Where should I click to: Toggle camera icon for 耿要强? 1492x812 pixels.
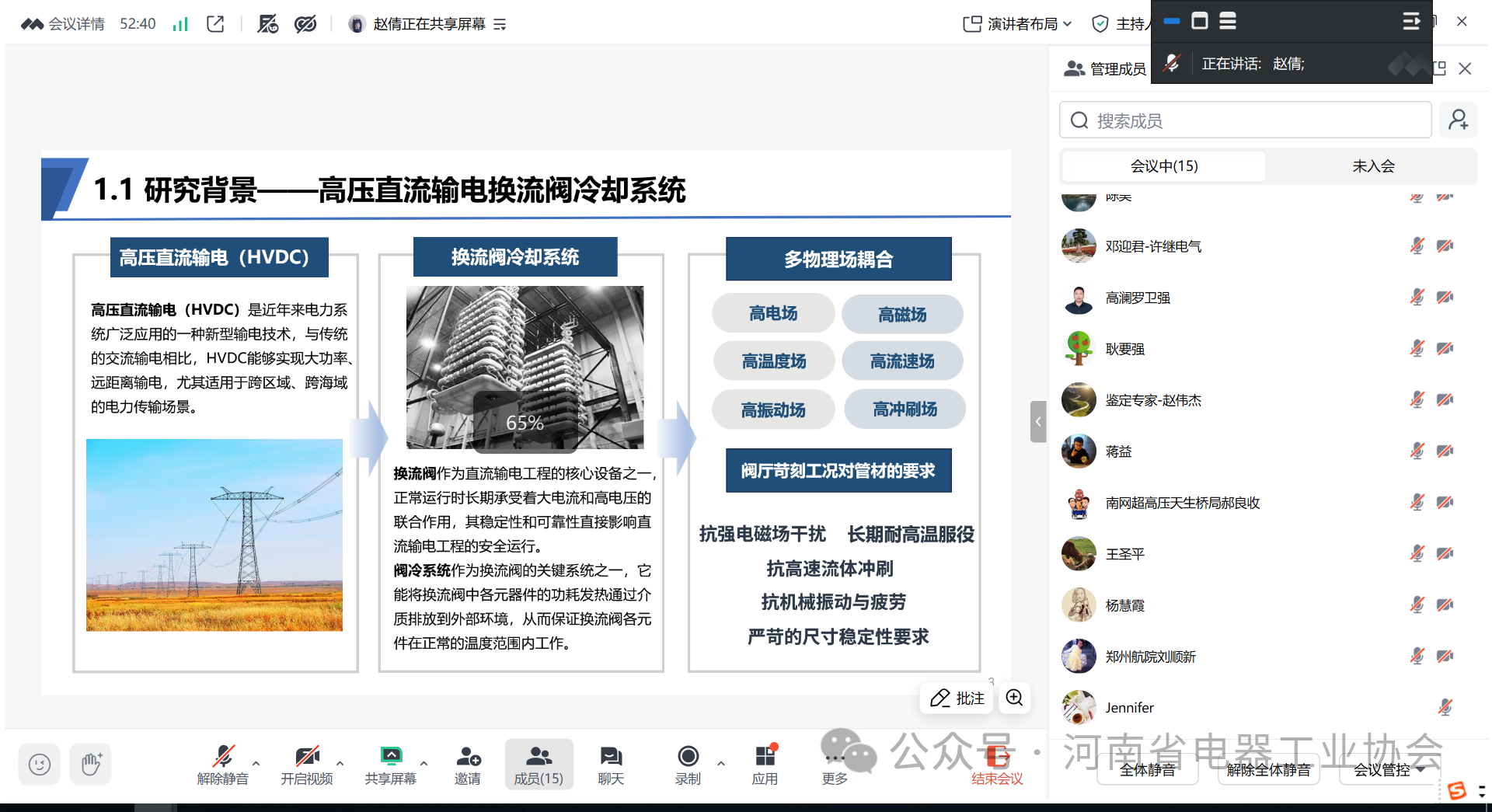click(x=1445, y=349)
